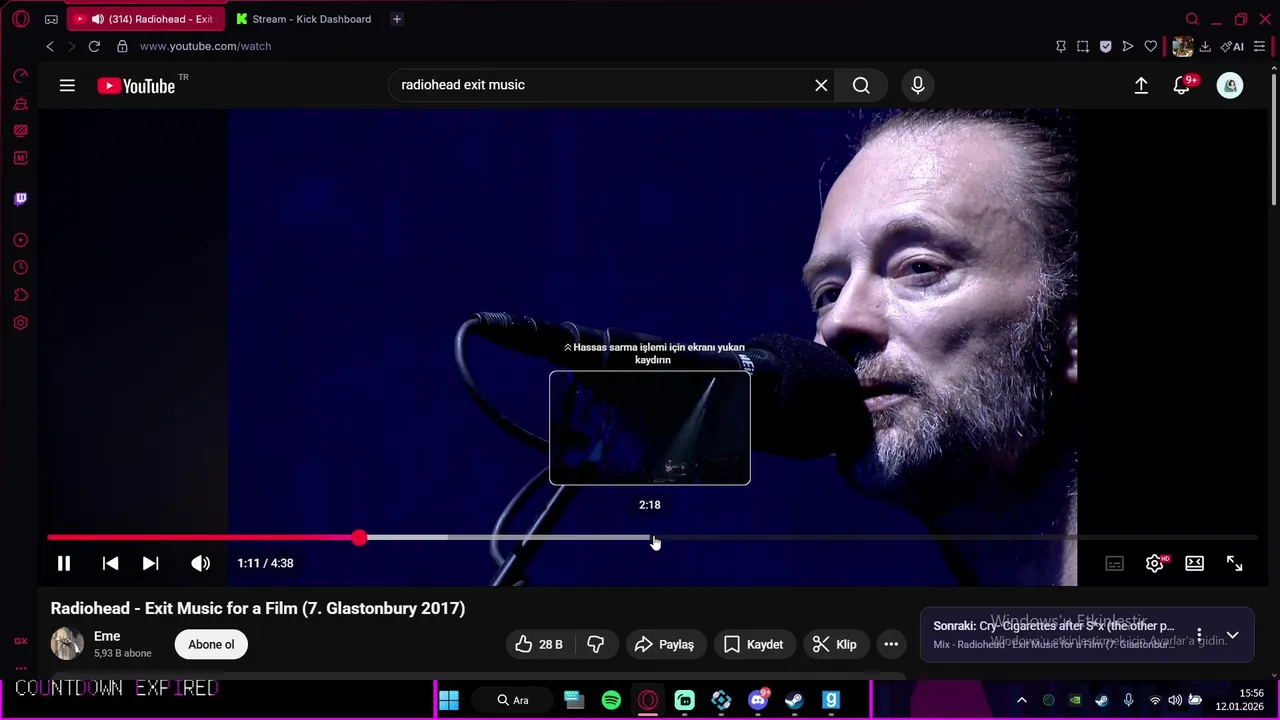1280x720 pixels.
Task: Click the address bar URL
Action: [205, 46]
